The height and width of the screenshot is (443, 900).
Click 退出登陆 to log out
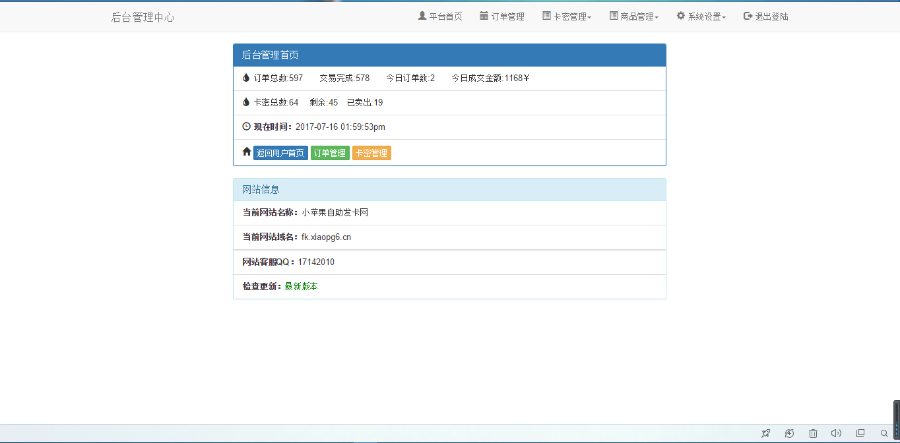point(766,17)
